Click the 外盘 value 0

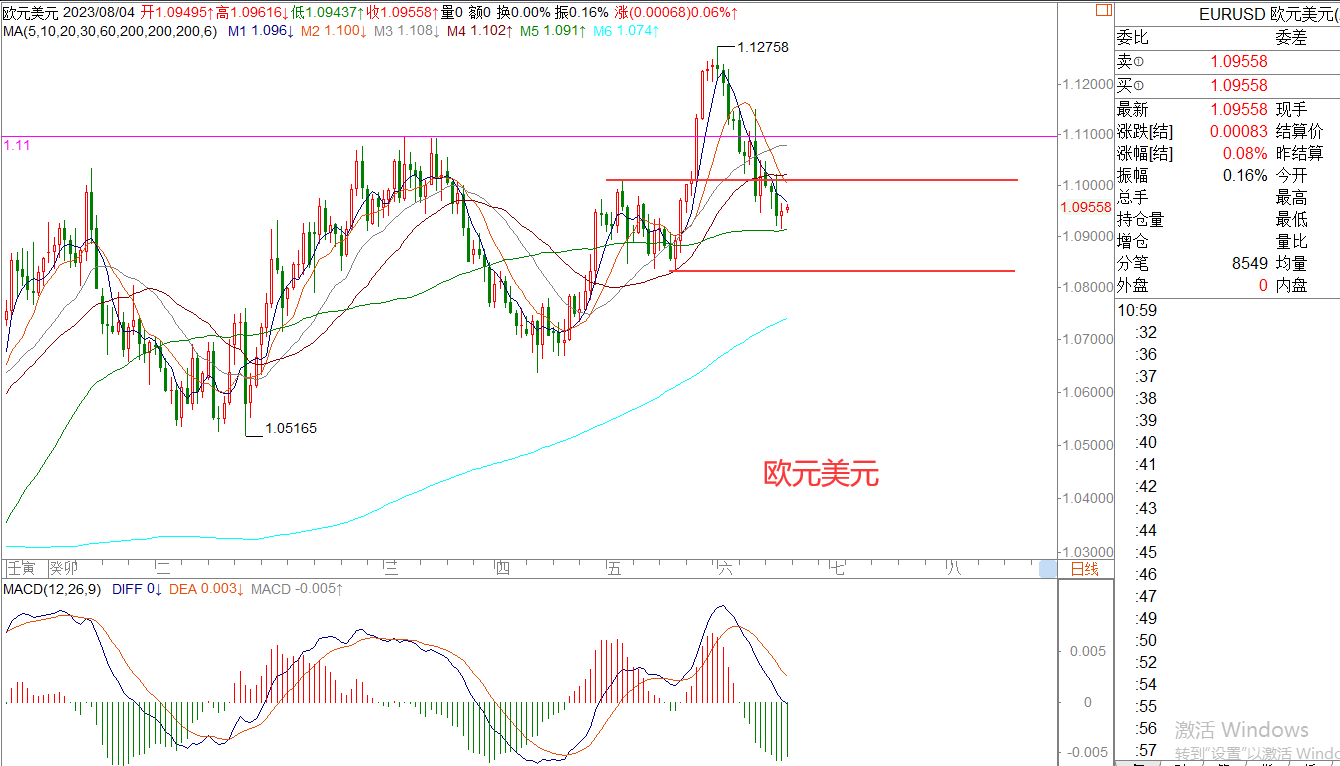pos(1263,286)
